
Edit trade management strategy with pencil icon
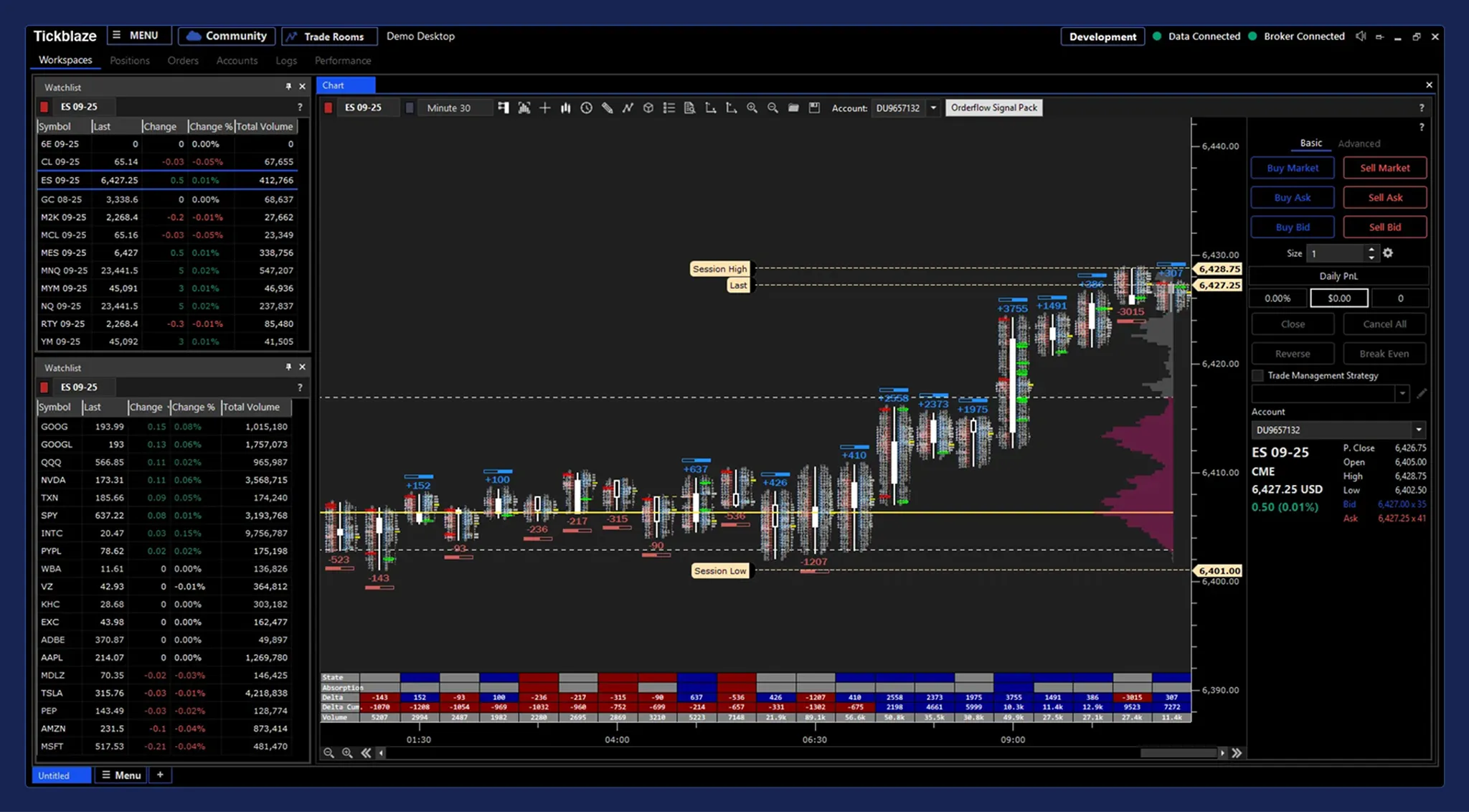click(x=1422, y=393)
